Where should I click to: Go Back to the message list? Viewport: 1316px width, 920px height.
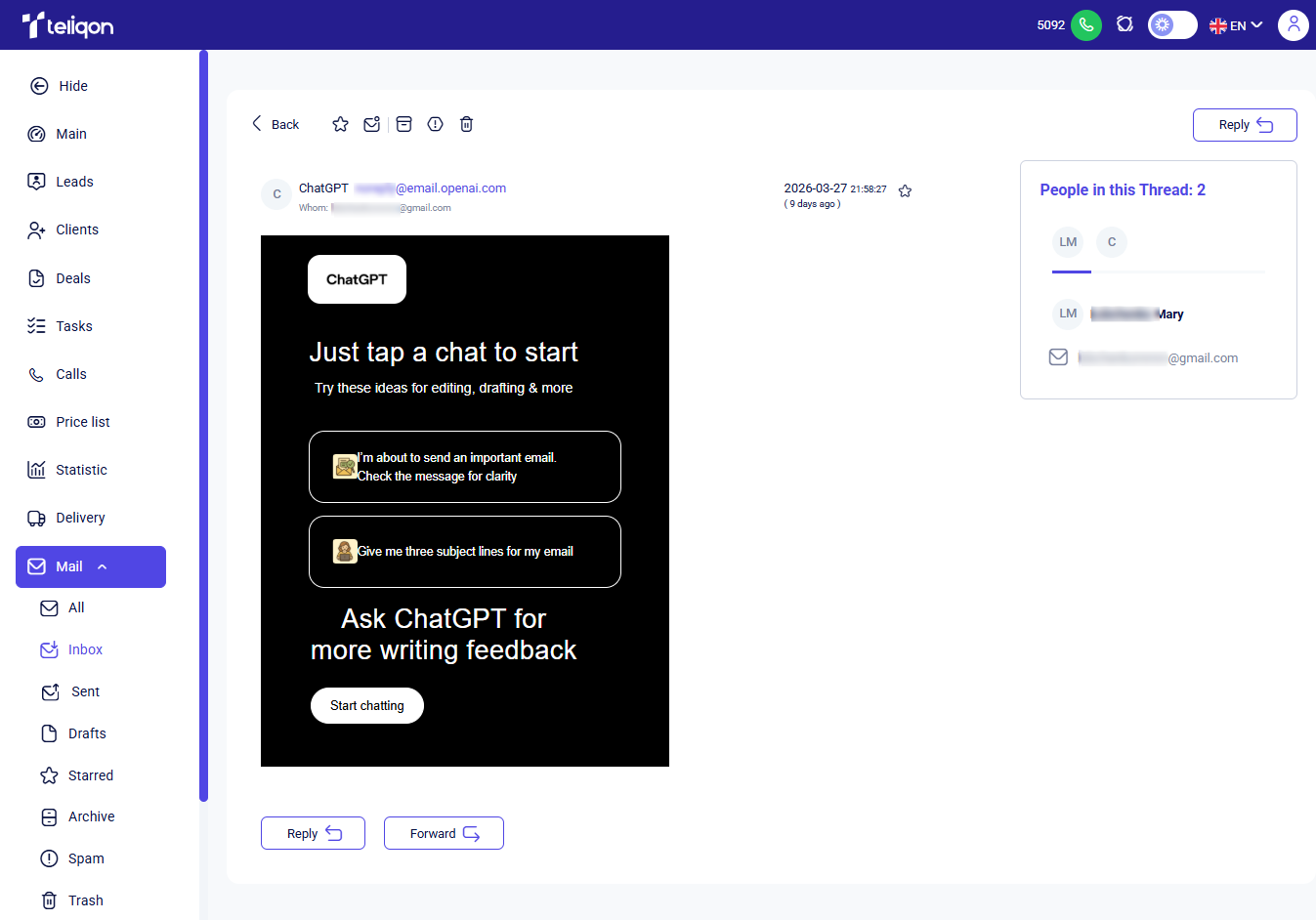pyautogui.click(x=276, y=124)
